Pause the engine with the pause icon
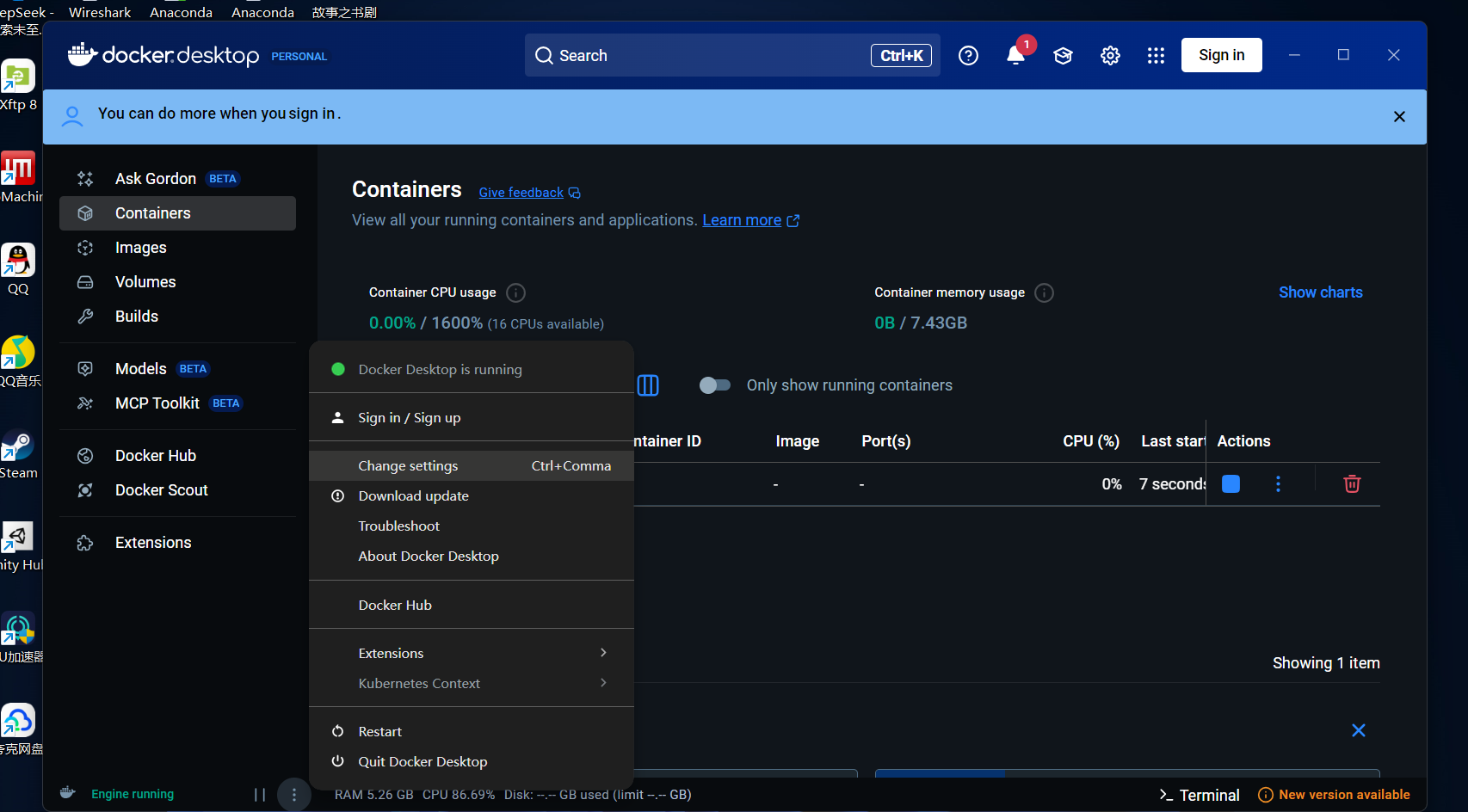Screen dimensions: 1468x812 [260, 795]
